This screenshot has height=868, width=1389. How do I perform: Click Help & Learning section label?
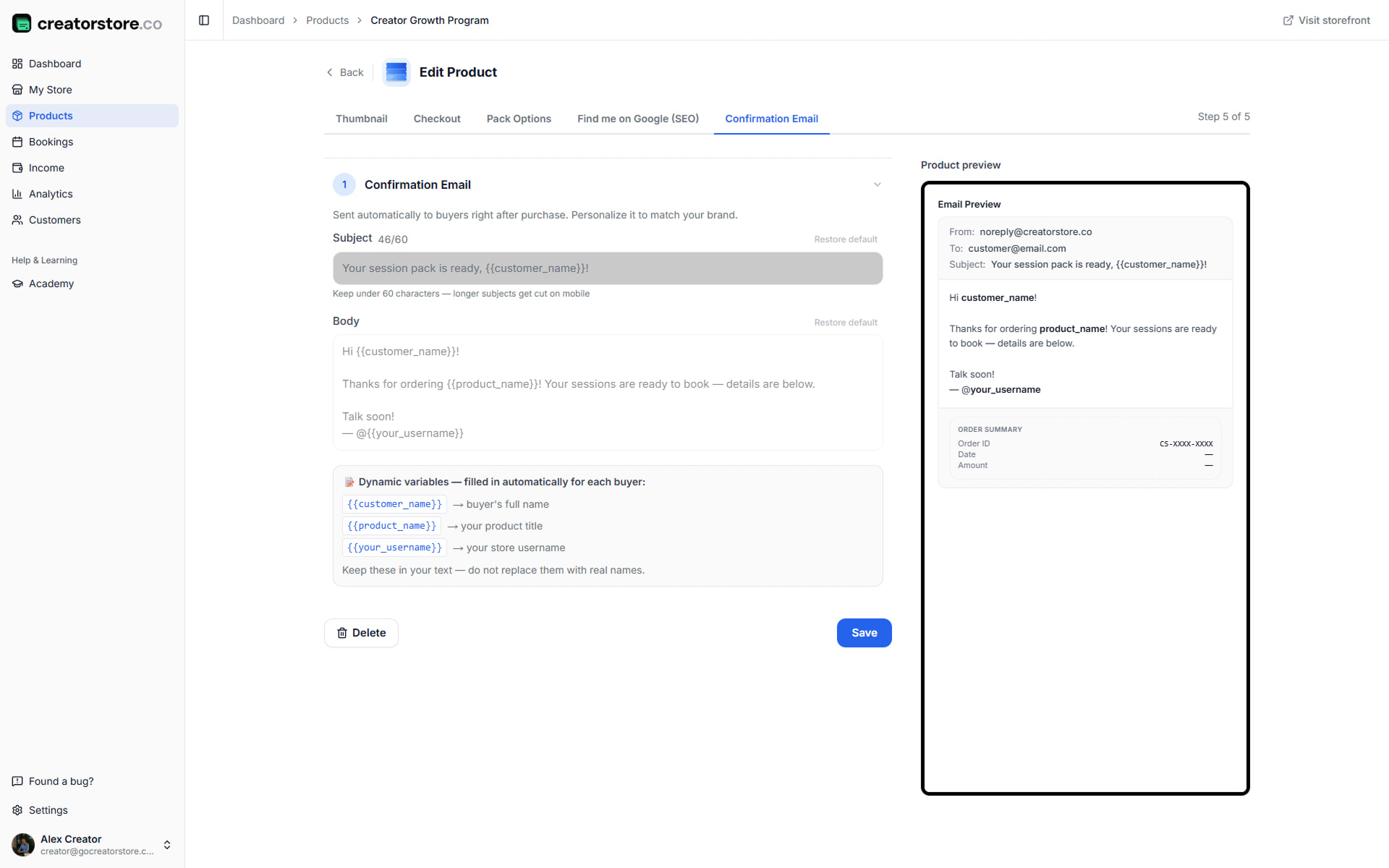coord(44,260)
